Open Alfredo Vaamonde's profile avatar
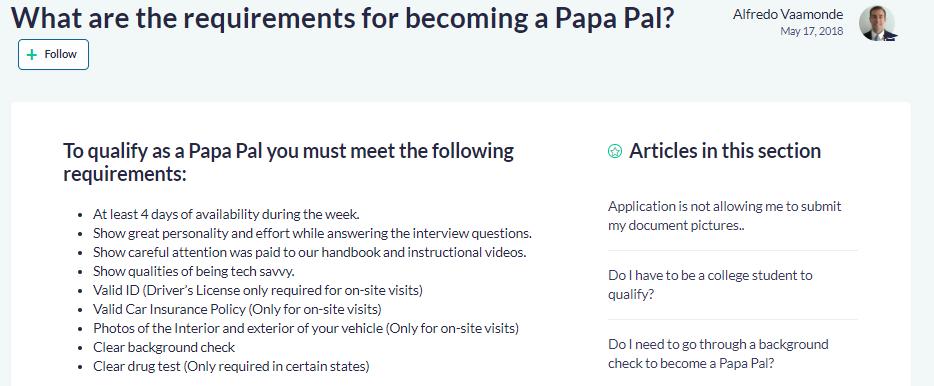 pos(877,23)
